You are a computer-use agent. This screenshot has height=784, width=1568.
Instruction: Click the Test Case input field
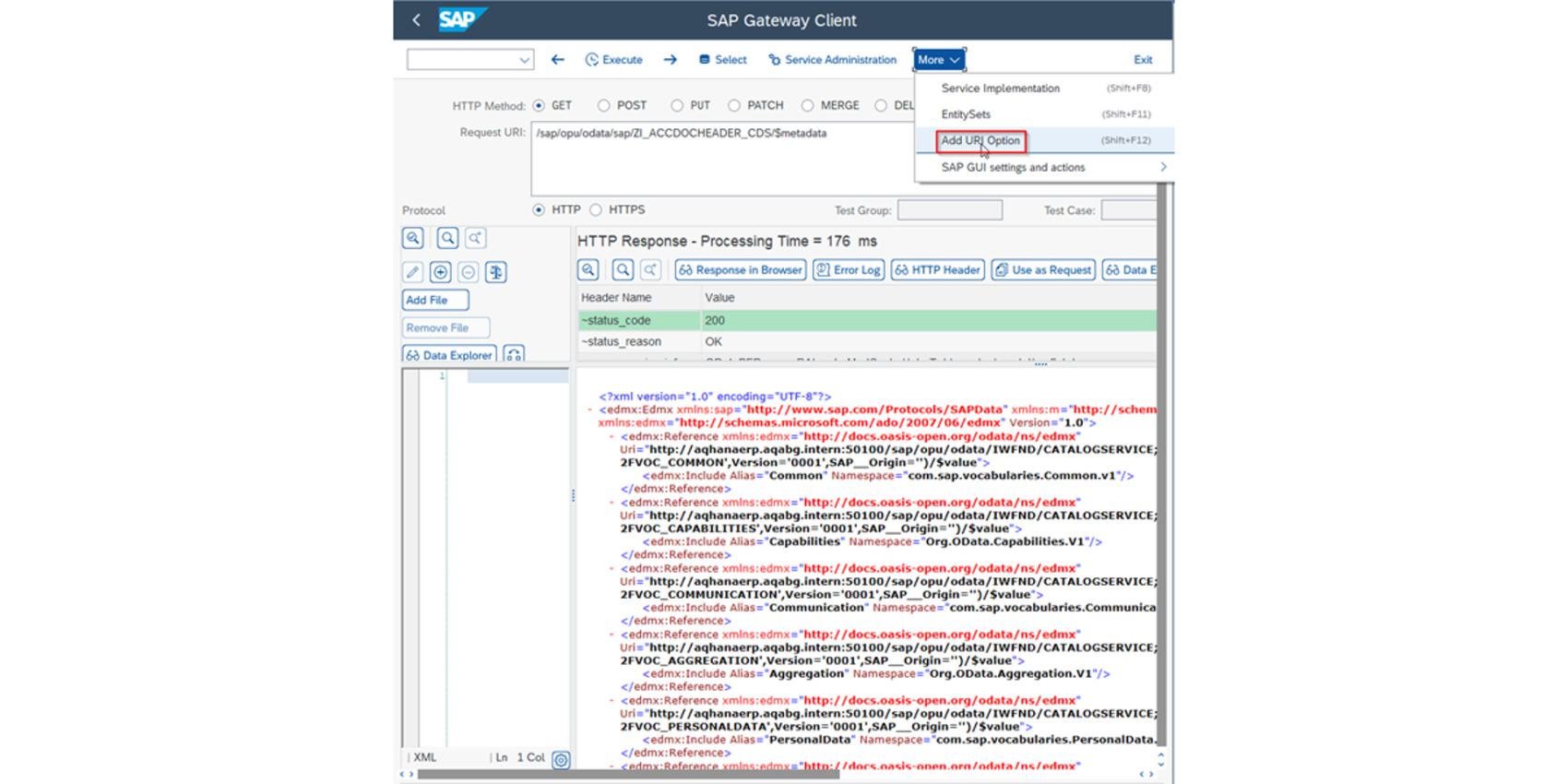[1128, 210]
